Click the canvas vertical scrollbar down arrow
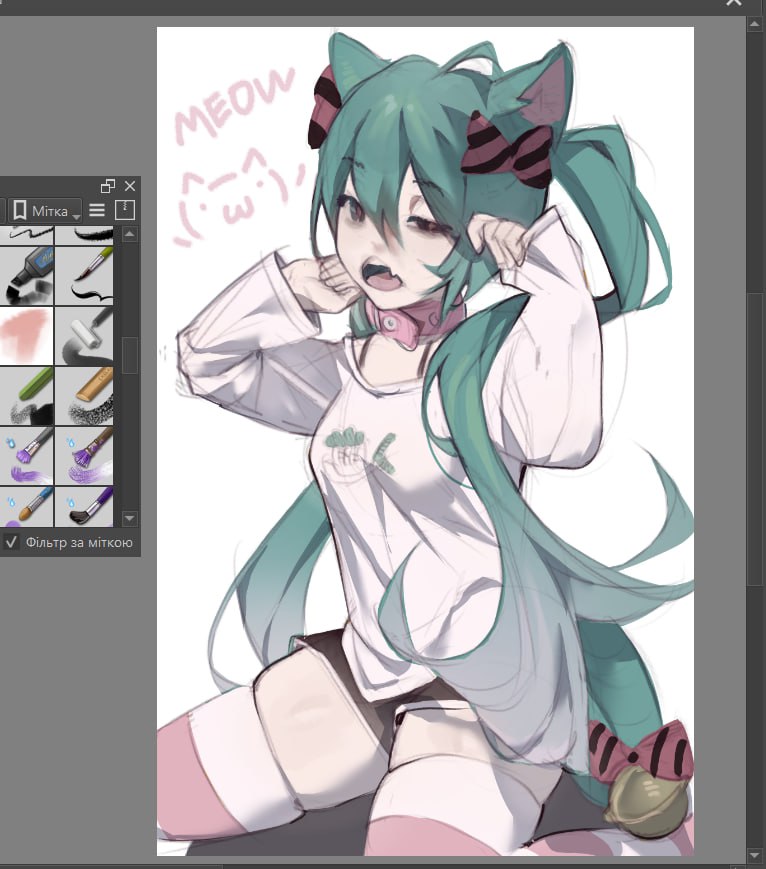Viewport: 766px width, 869px height. pyautogui.click(x=754, y=856)
